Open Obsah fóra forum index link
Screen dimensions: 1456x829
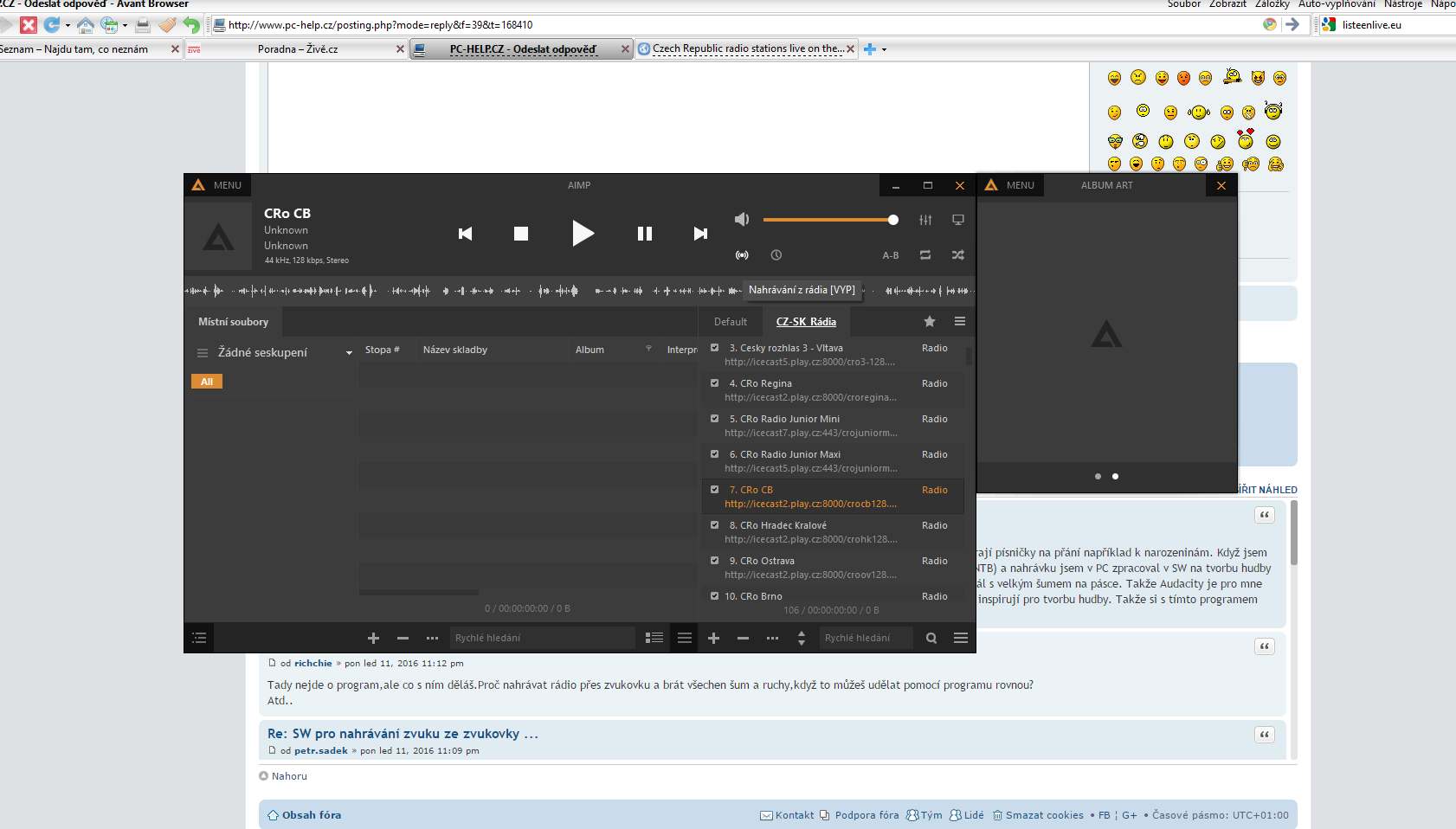[312, 815]
